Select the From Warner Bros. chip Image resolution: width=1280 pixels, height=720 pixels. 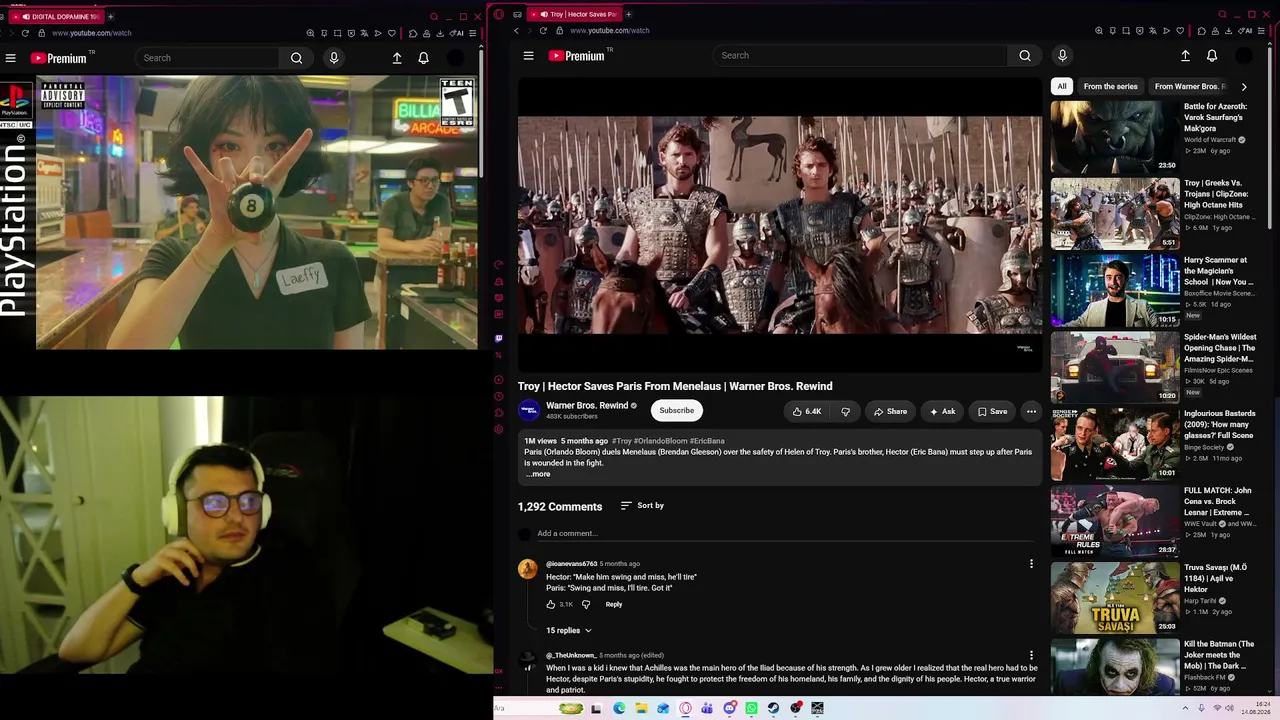[1190, 87]
